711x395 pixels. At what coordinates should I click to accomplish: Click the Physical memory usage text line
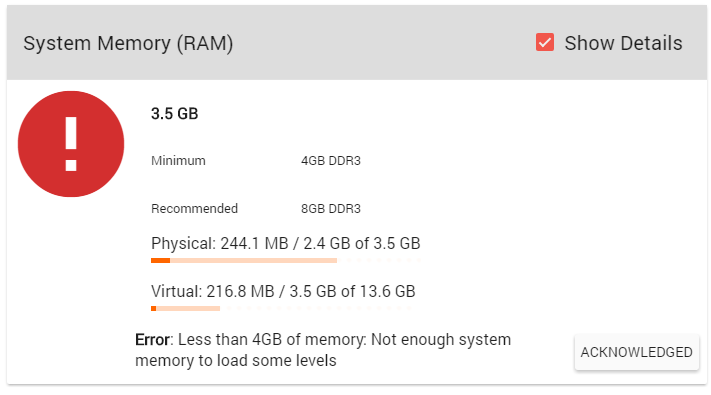point(286,244)
